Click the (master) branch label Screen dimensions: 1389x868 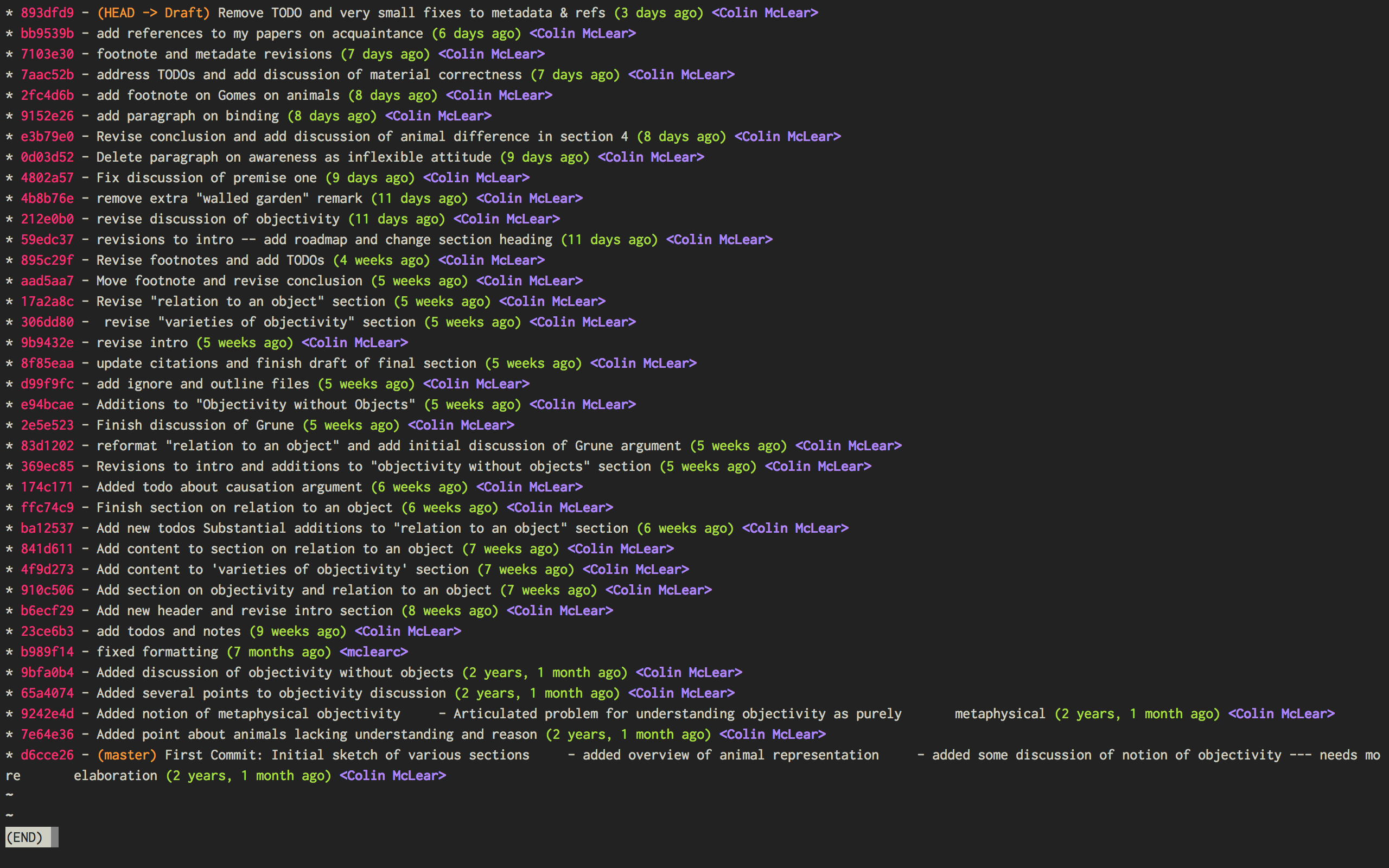127,757
